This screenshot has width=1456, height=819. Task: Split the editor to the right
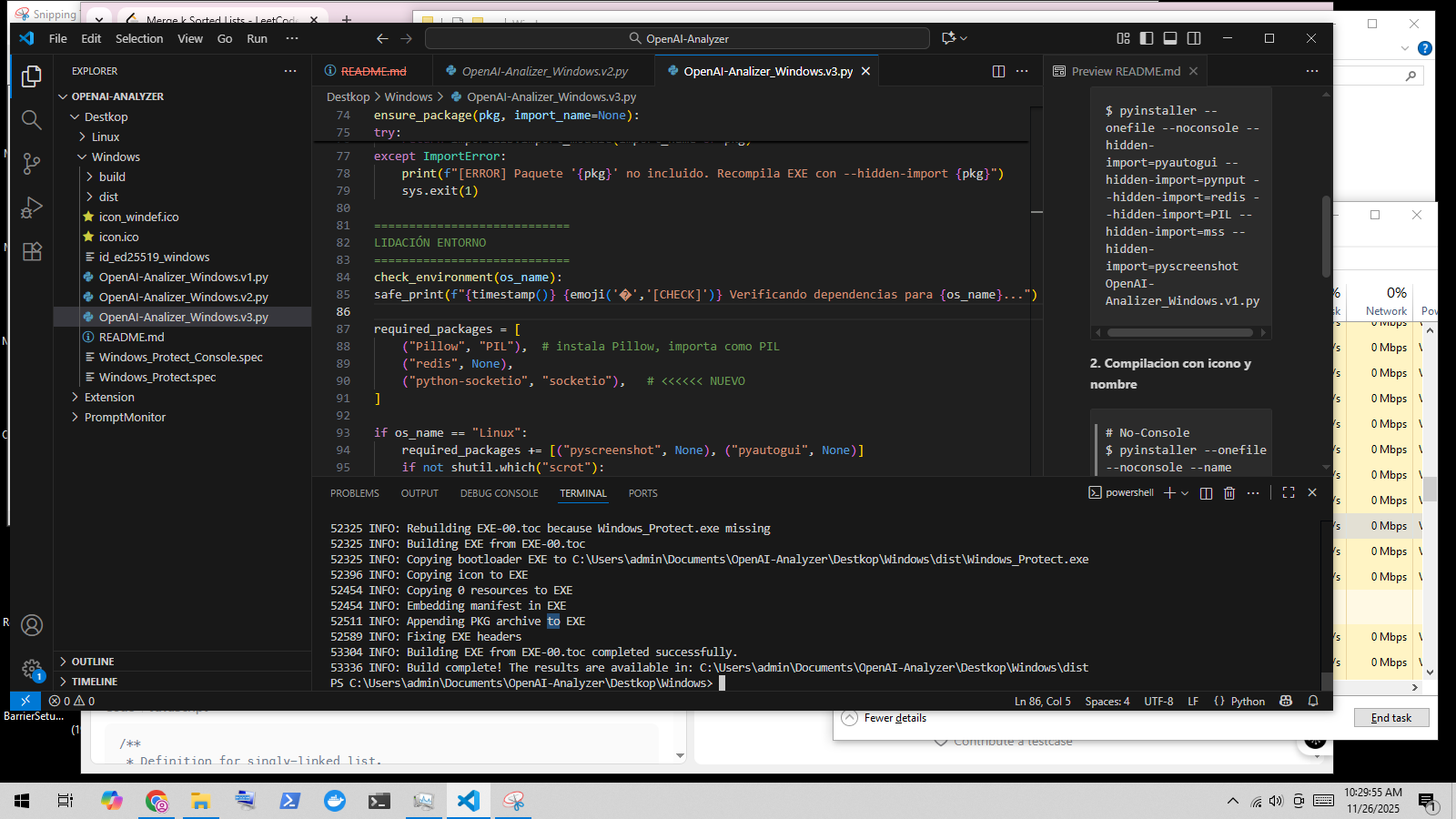pos(998,71)
